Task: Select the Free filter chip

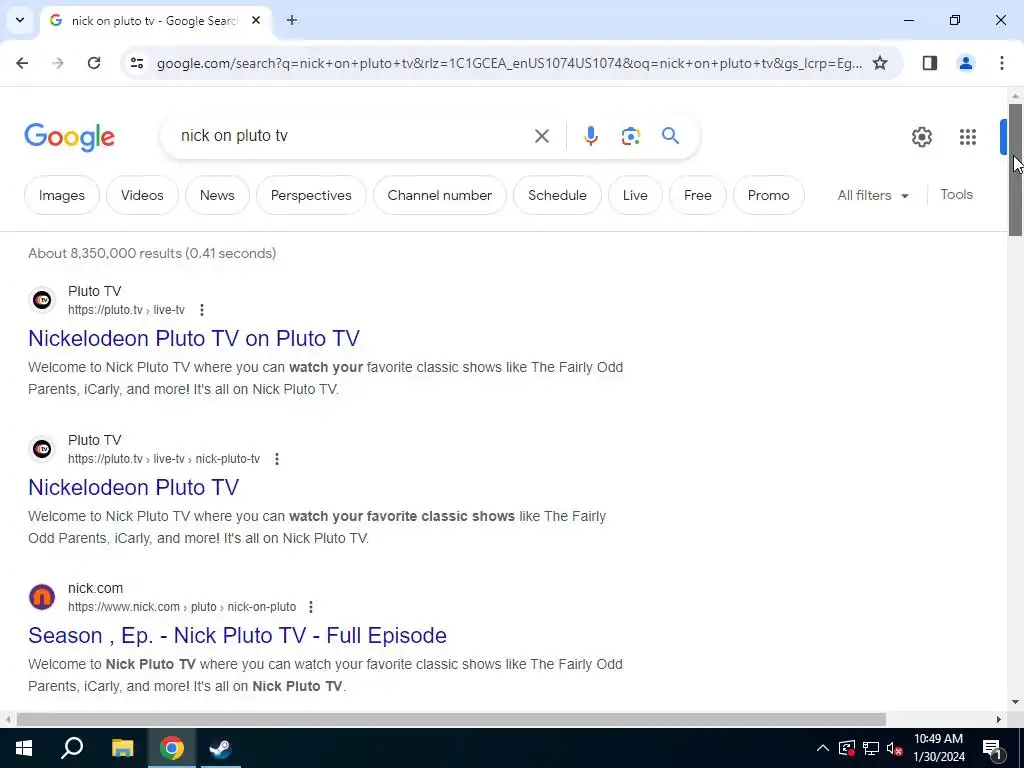Action: [x=697, y=195]
